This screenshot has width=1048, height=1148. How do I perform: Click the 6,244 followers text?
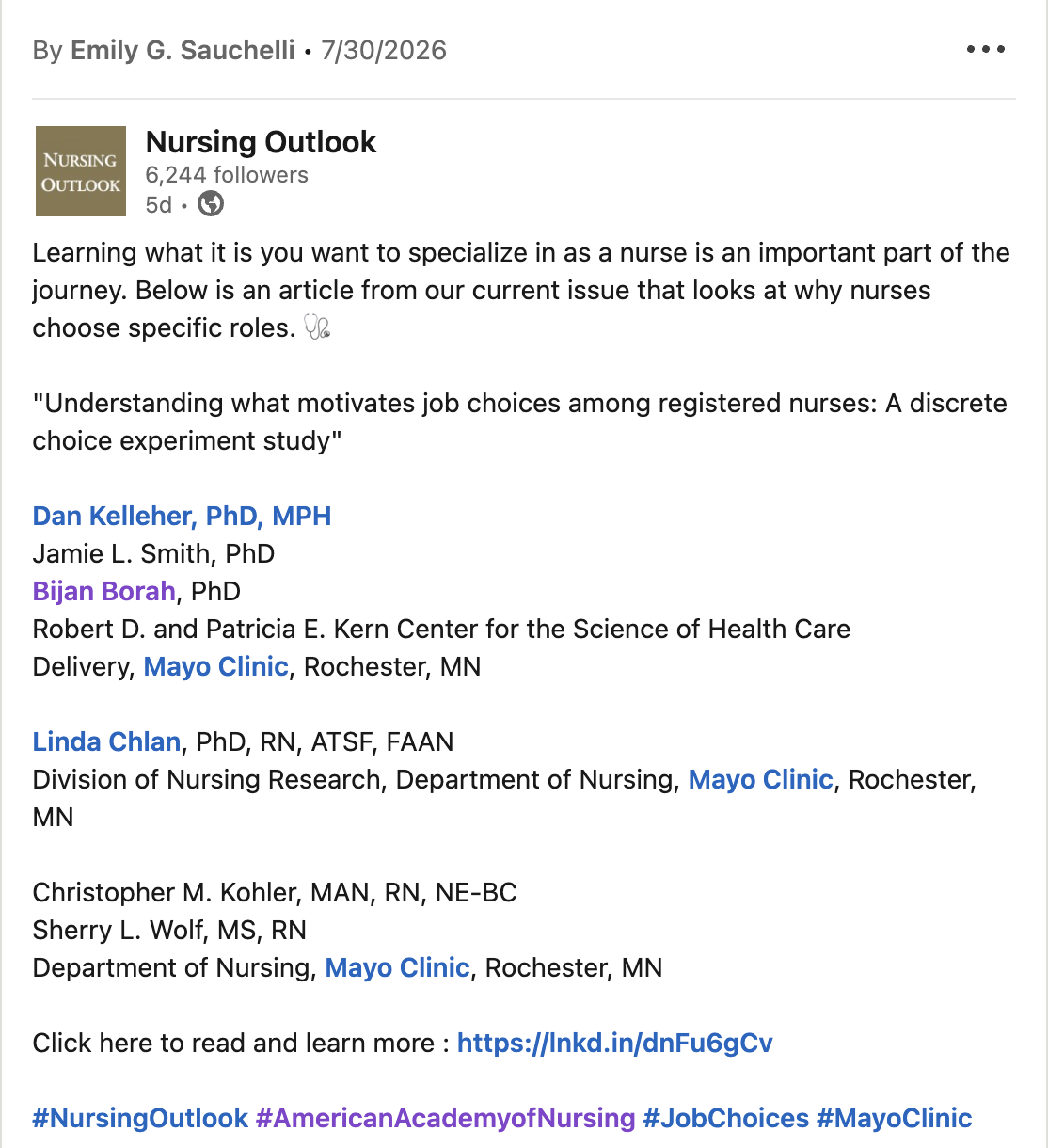pos(227,175)
